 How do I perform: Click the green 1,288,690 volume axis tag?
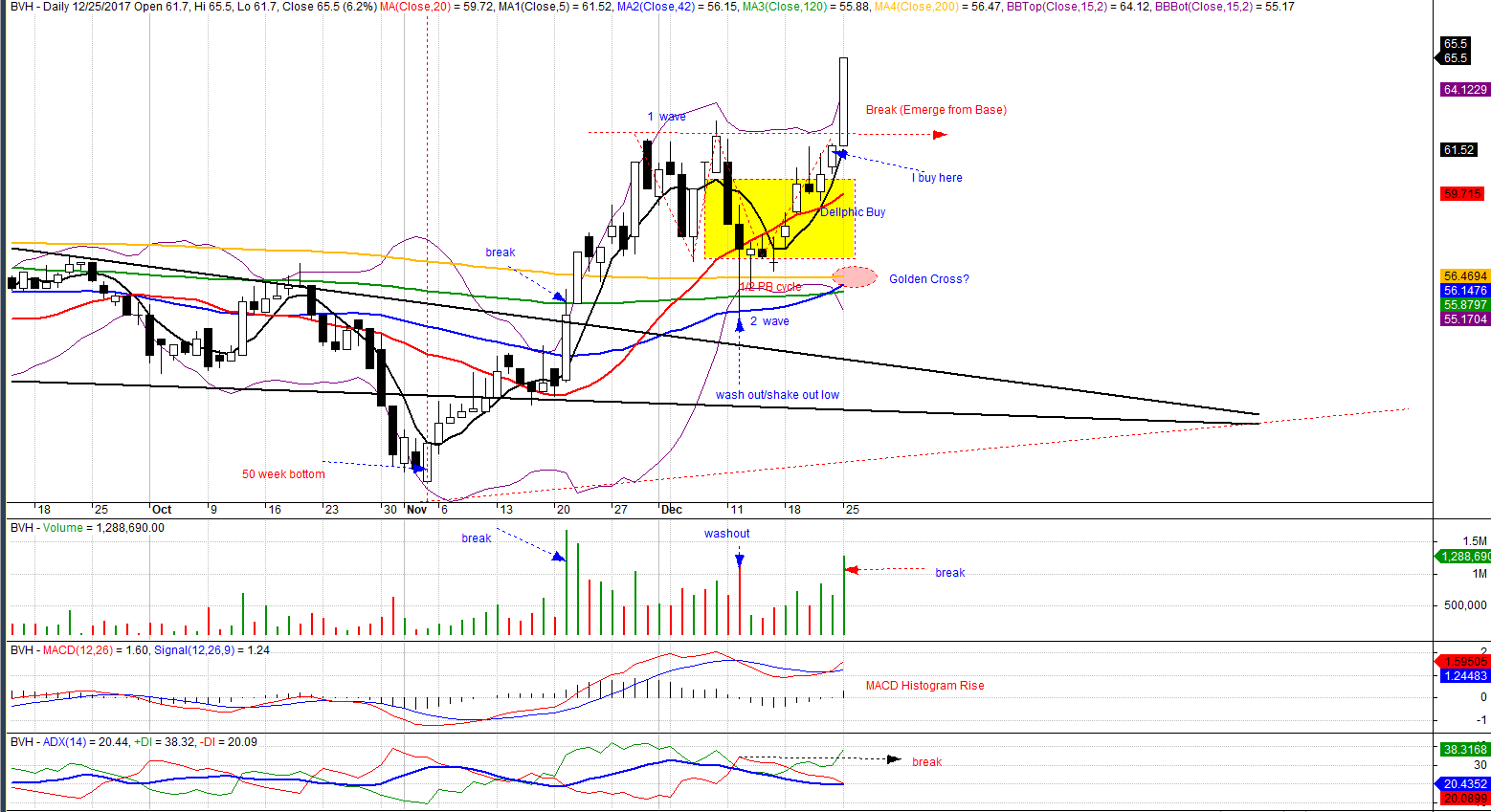[x=1464, y=557]
